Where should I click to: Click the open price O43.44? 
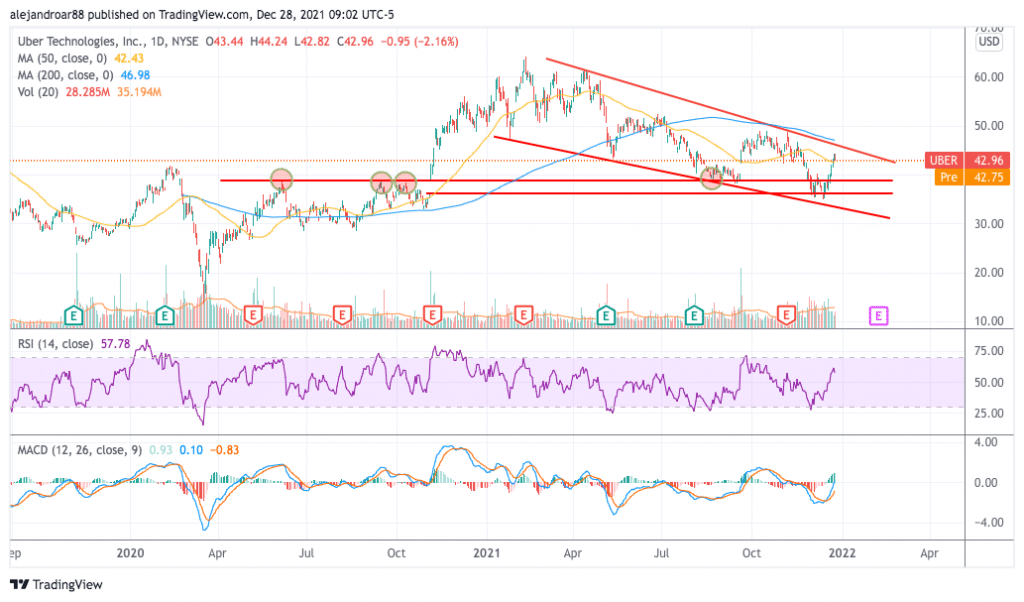click(x=225, y=41)
